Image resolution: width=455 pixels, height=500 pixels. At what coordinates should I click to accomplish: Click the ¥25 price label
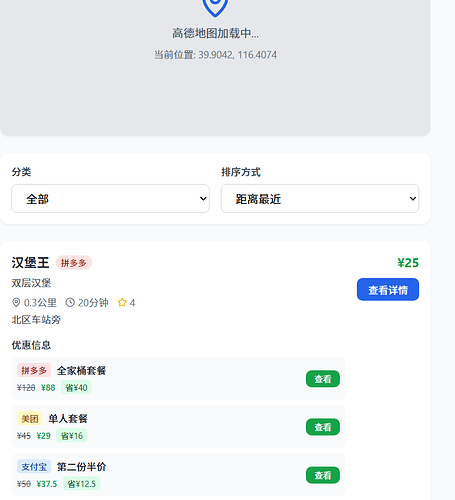click(408, 263)
